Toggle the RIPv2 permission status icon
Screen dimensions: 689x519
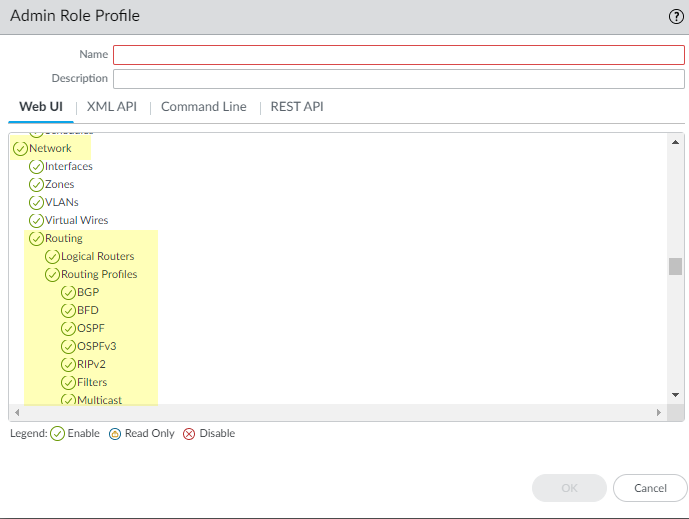pos(68,365)
